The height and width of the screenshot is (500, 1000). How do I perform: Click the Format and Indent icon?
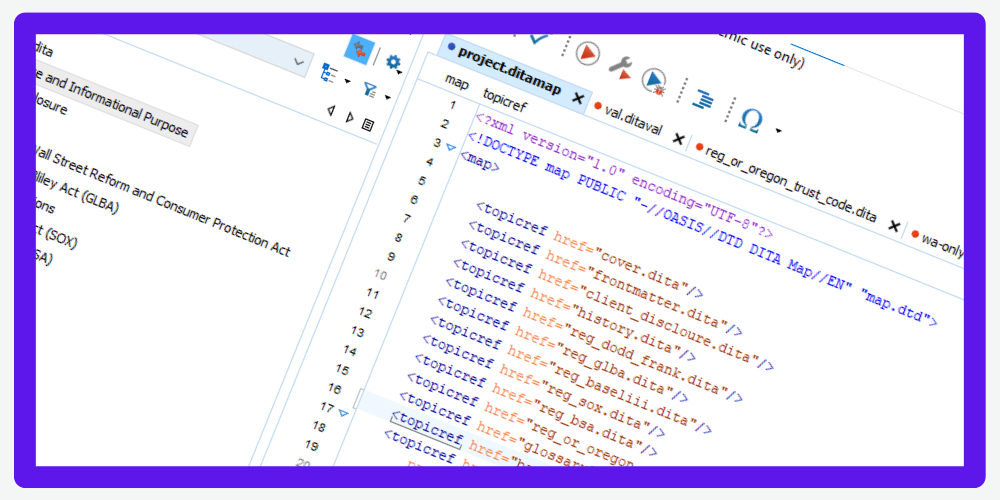pyautogui.click(x=703, y=99)
